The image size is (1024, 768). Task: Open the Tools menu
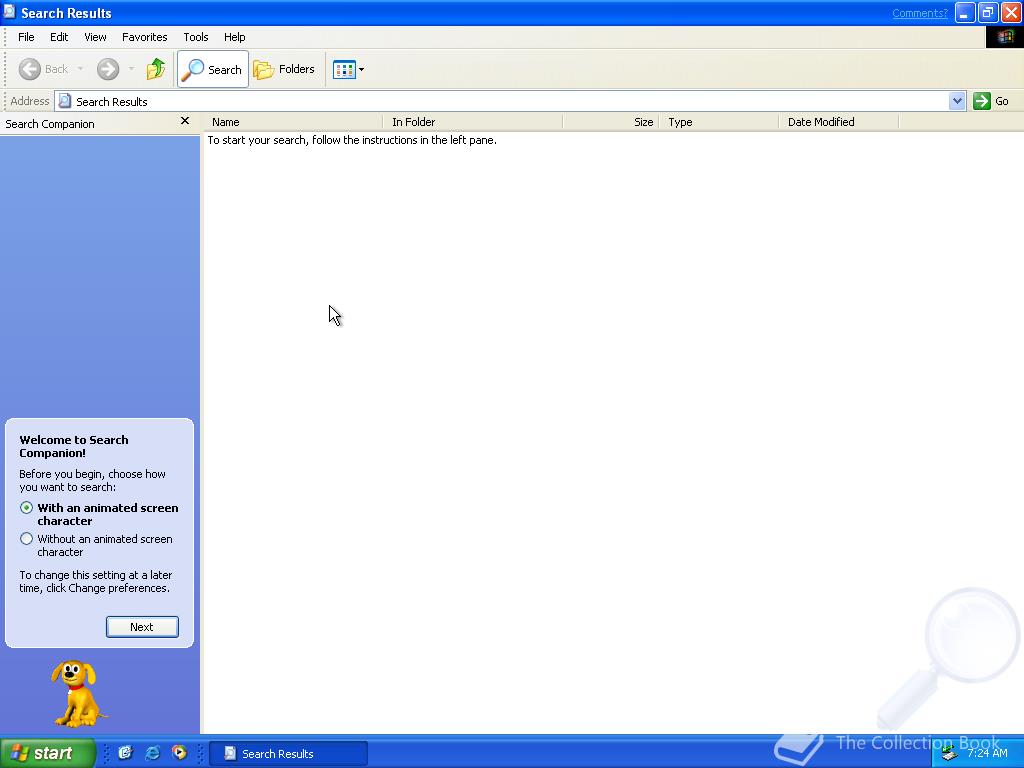click(195, 37)
